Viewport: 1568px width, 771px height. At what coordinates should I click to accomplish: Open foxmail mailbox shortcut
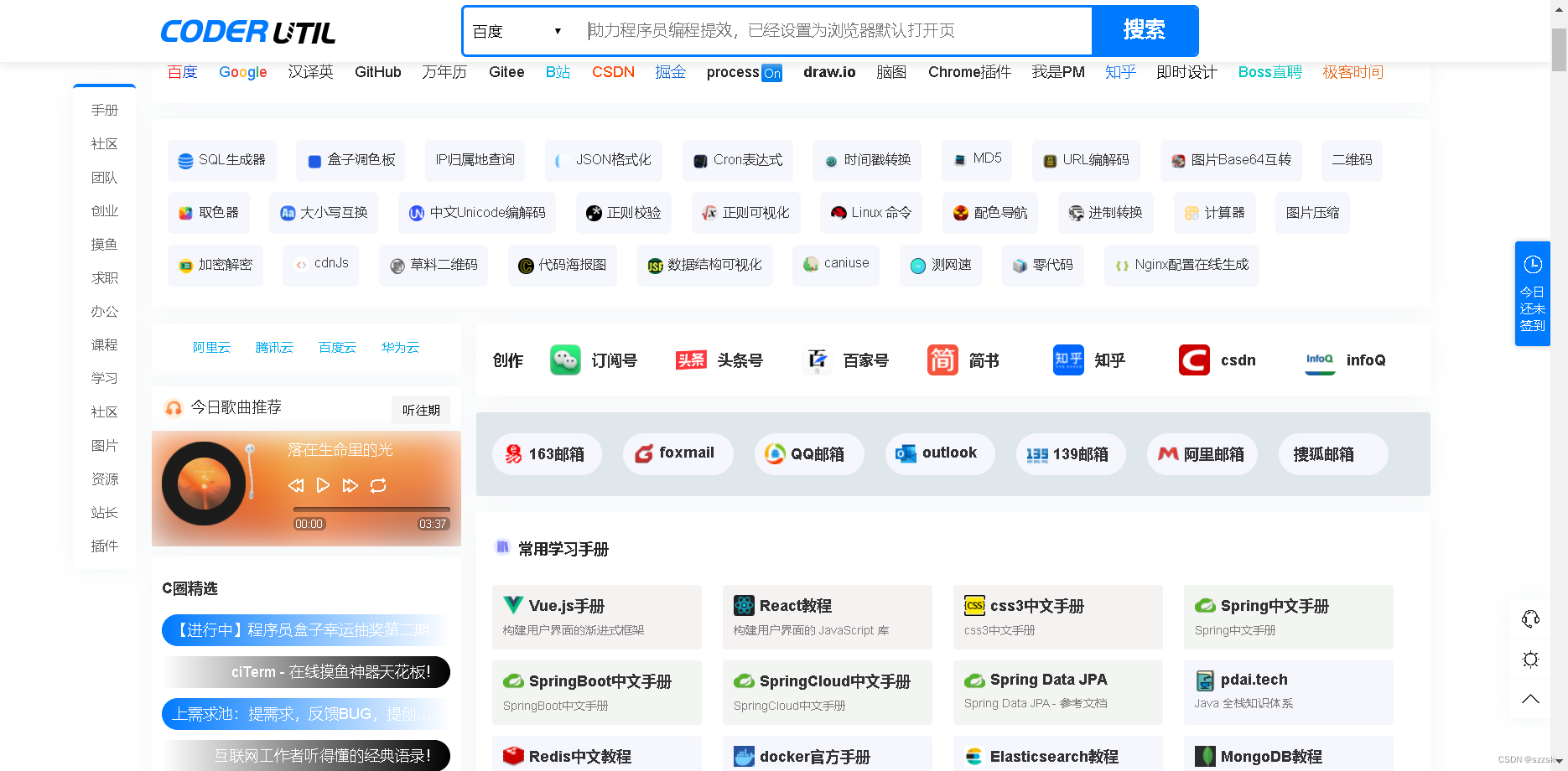coord(678,454)
